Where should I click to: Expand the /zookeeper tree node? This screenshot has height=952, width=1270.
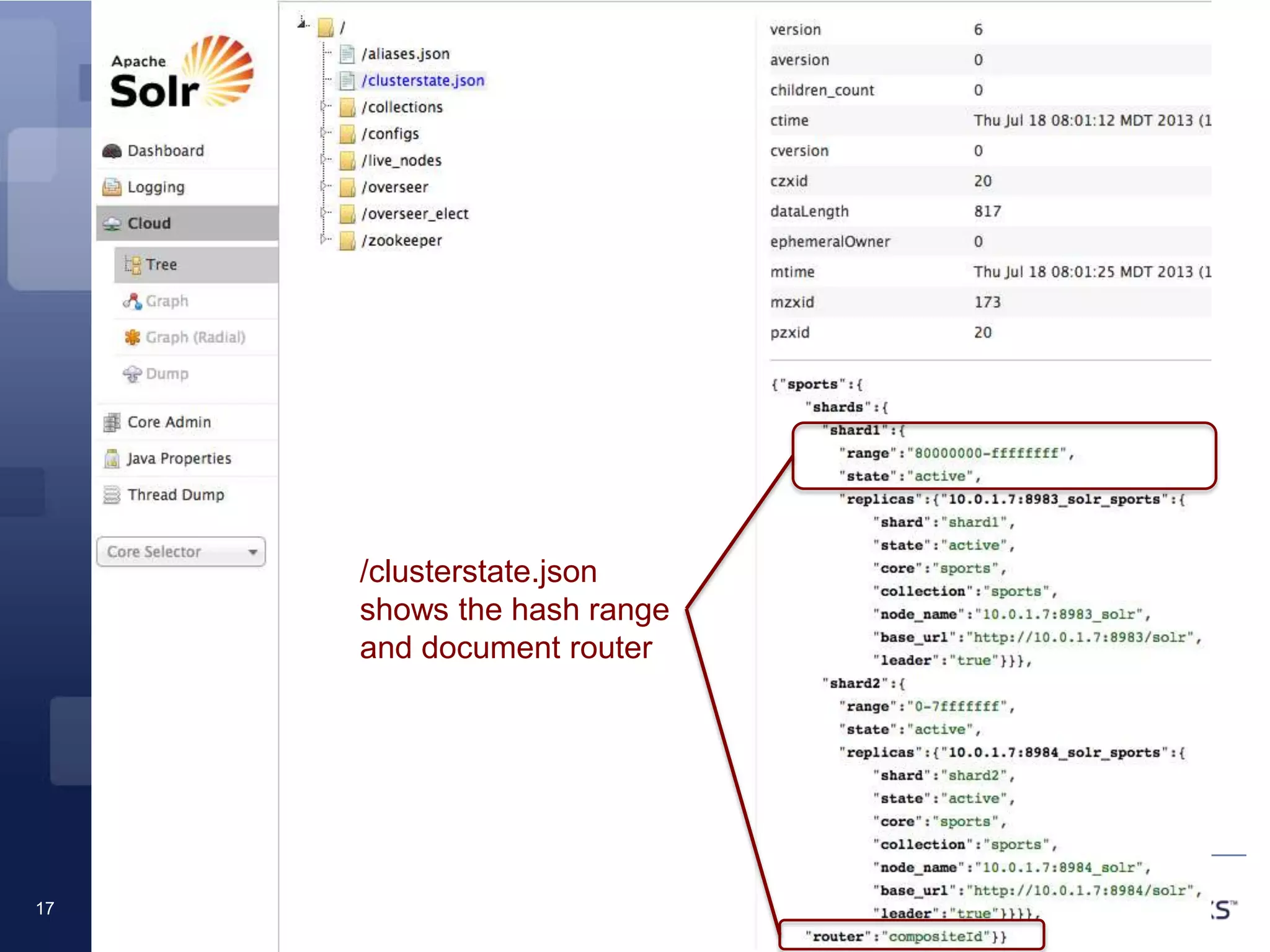click(x=323, y=239)
